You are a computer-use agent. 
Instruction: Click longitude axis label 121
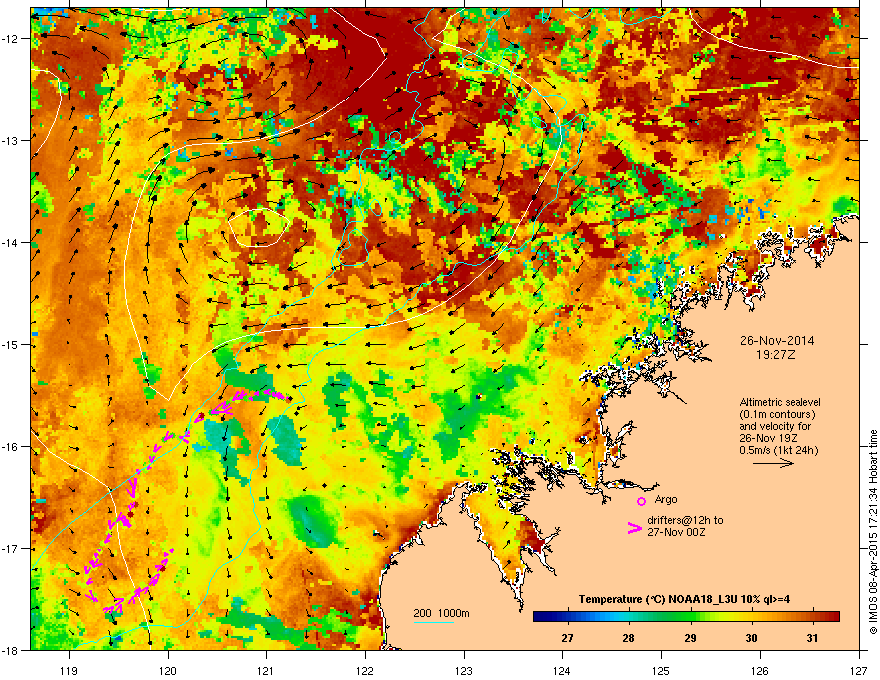pyautogui.click(x=266, y=670)
